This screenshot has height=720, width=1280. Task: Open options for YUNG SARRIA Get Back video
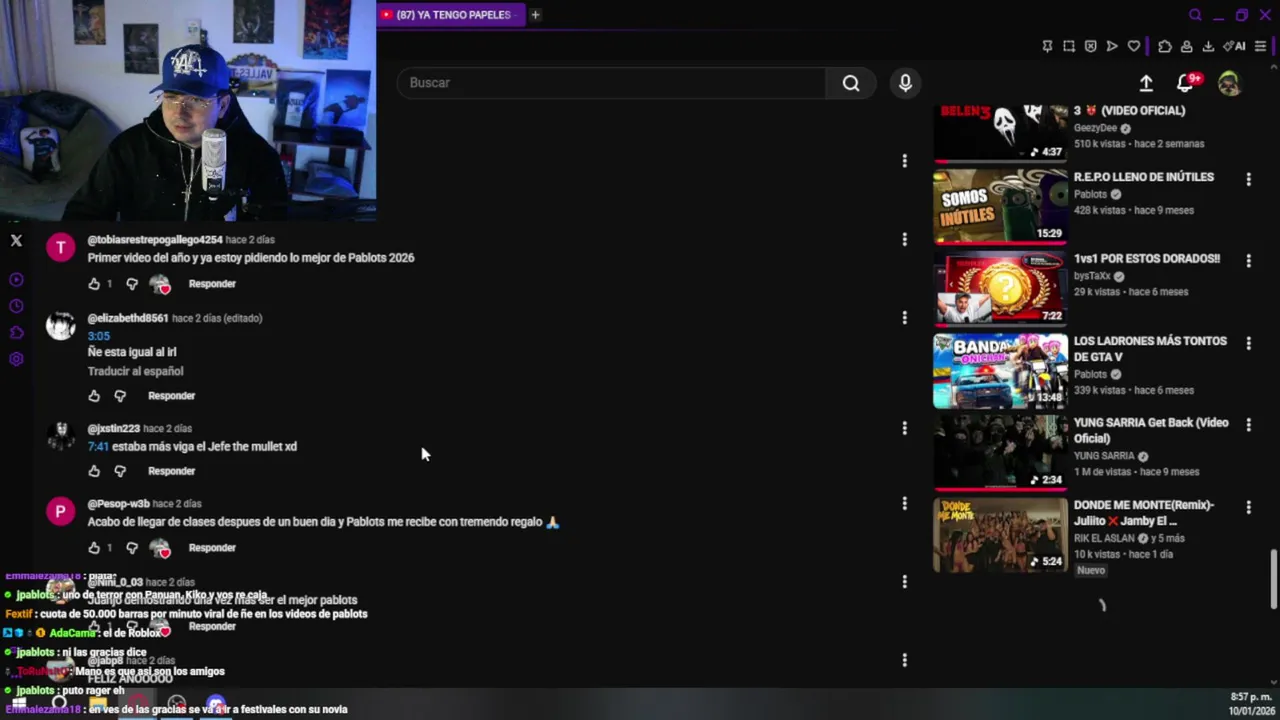pyautogui.click(x=1248, y=425)
